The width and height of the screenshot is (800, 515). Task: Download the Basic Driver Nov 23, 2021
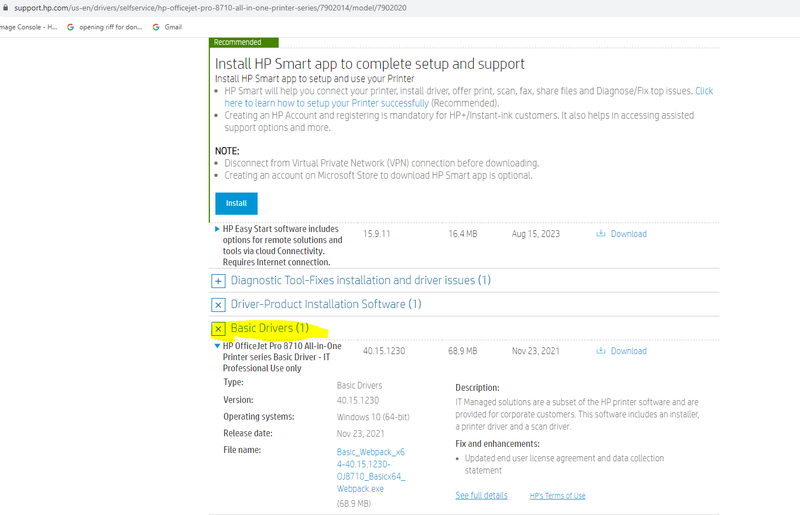[x=629, y=351]
